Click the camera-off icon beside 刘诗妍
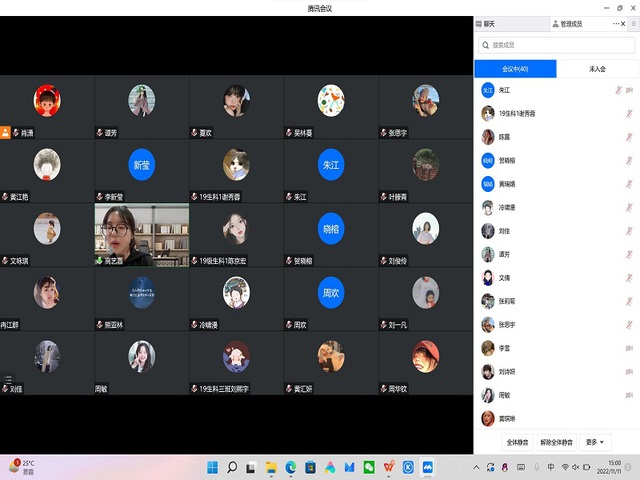Image resolution: width=640 pixels, height=480 pixels. 629,372
